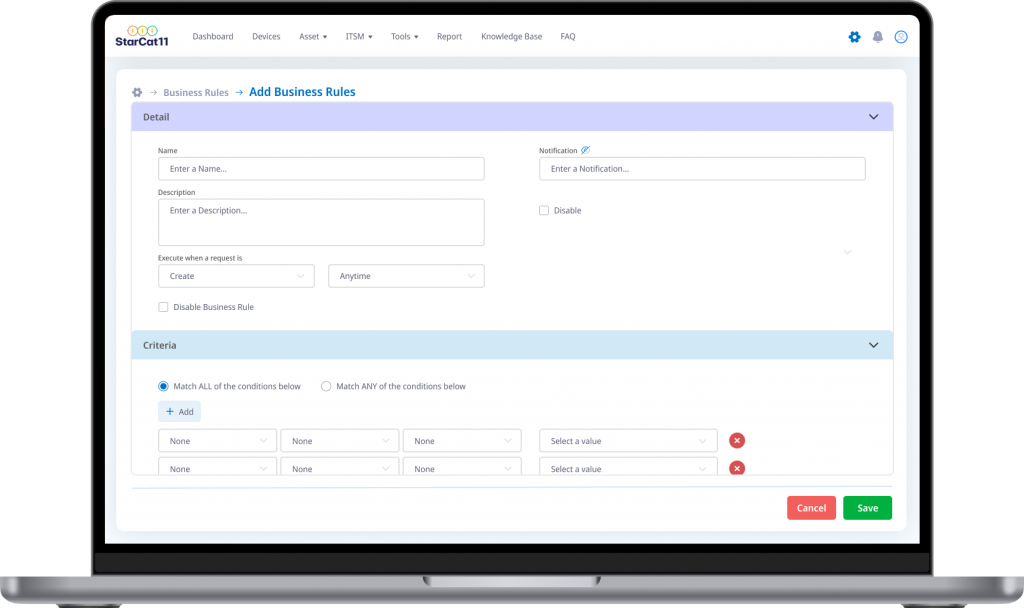This screenshot has width=1024, height=608.
Task: Open the Create request-type dropdown
Action: click(236, 276)
